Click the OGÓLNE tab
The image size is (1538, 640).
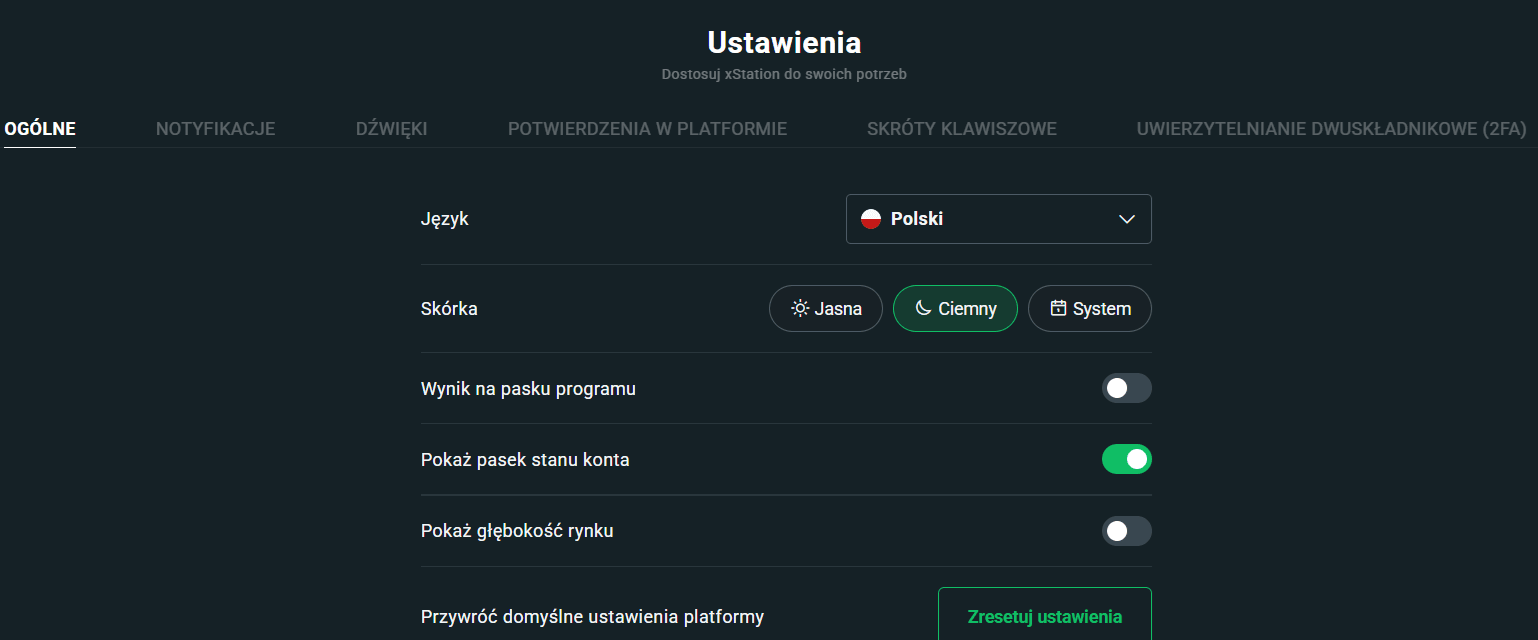coord(40,128)
